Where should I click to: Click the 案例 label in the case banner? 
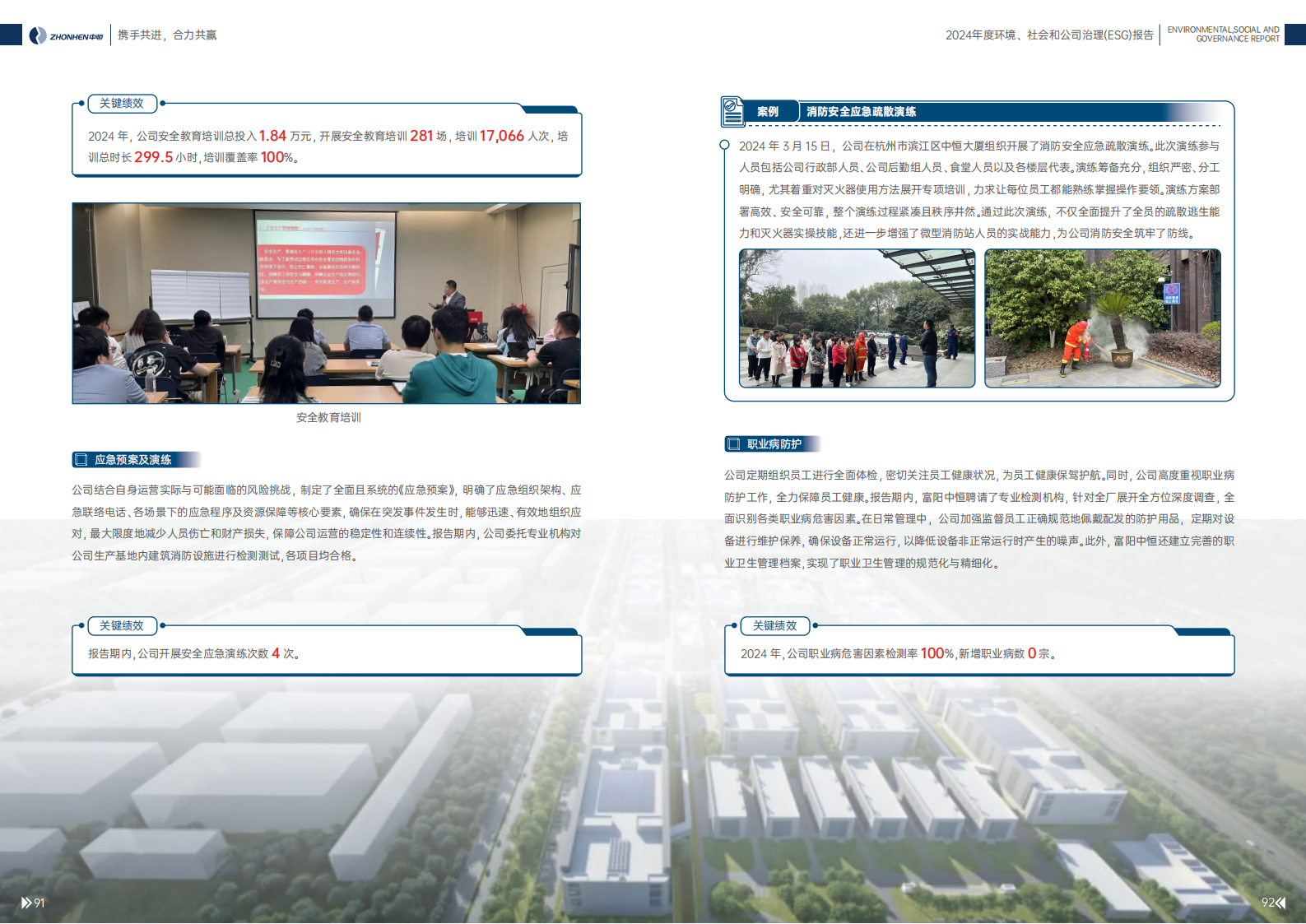[768, 112]
